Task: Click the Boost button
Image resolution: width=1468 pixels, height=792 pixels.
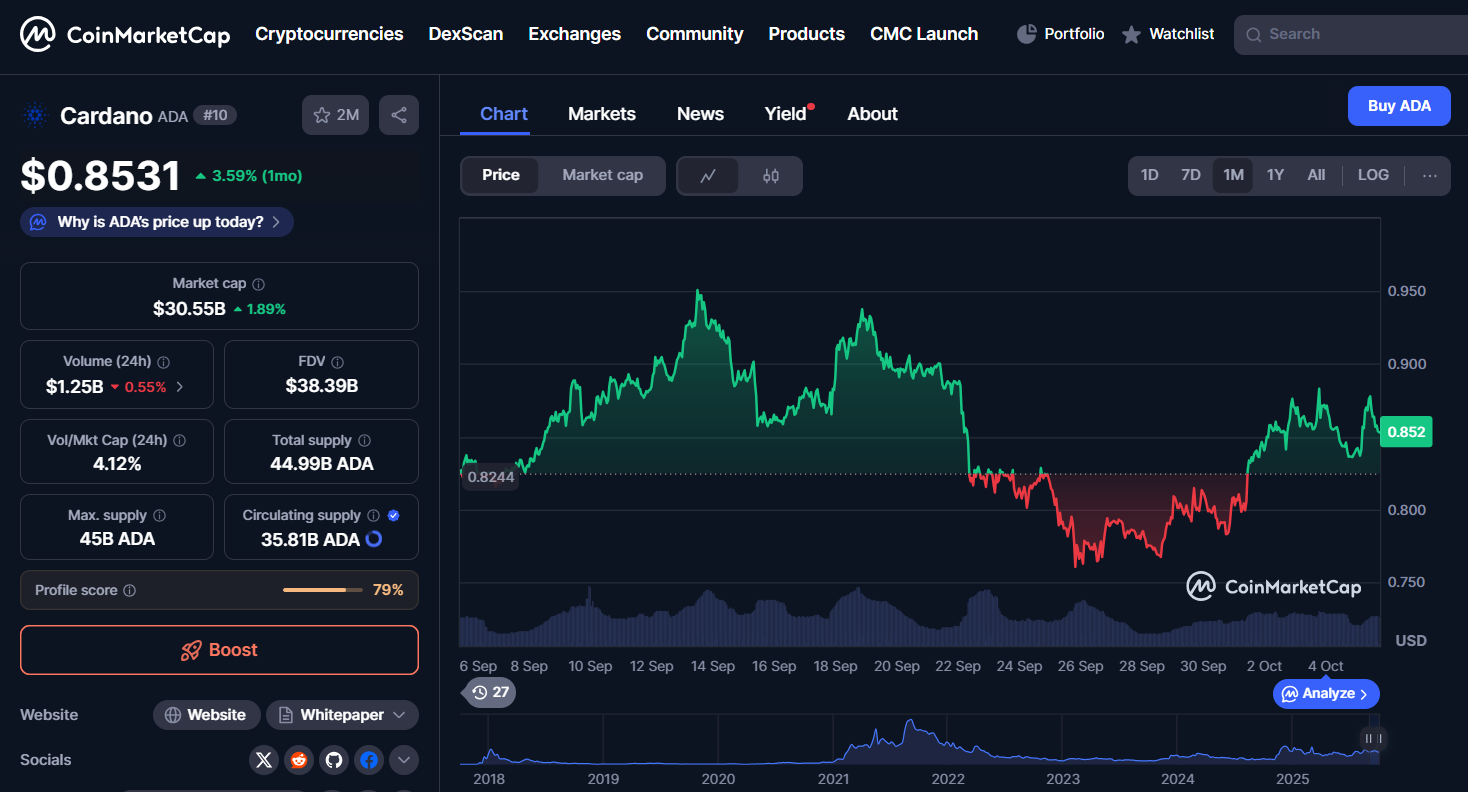Action: point(219,650)
